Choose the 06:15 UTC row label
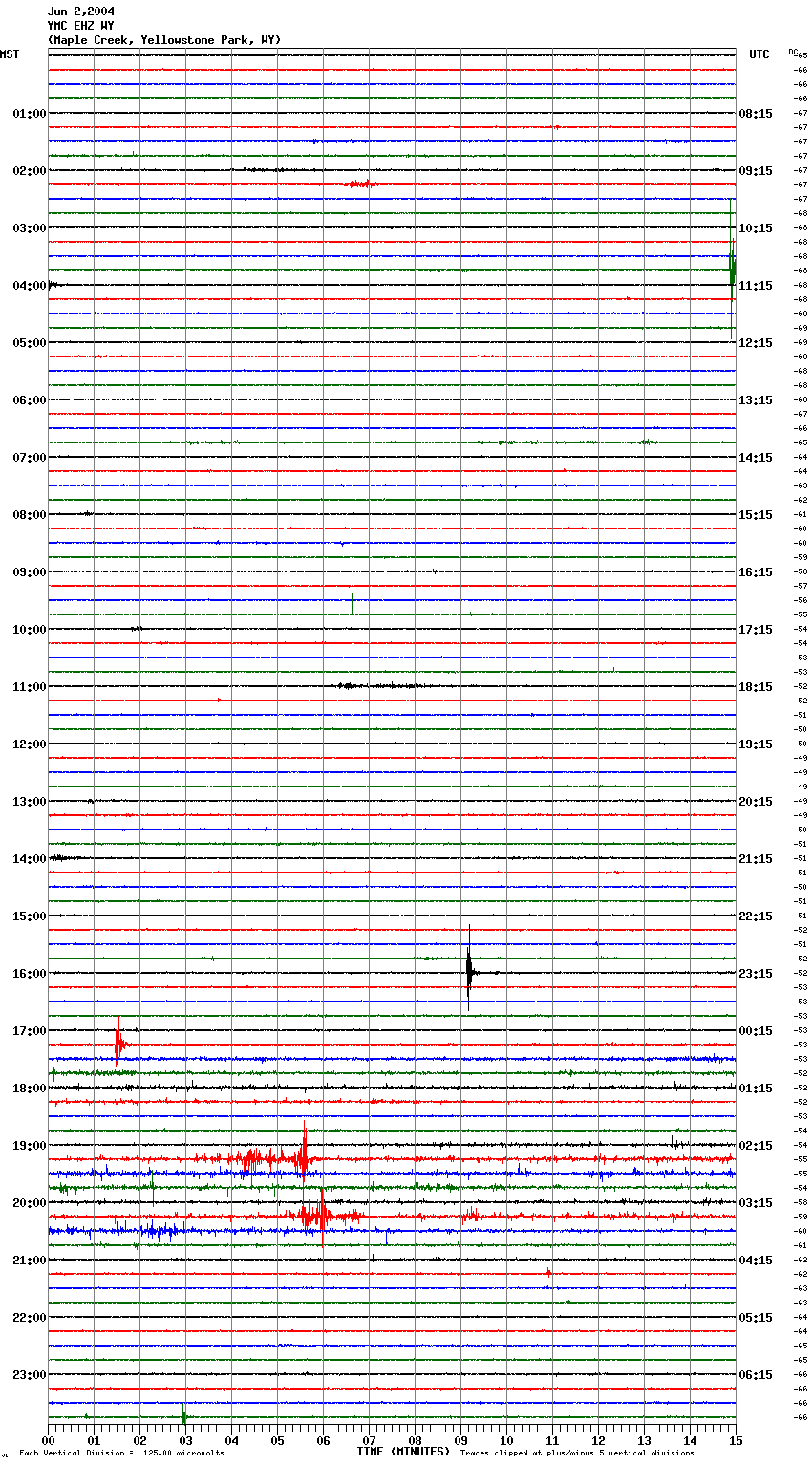 coord(756,1375)
